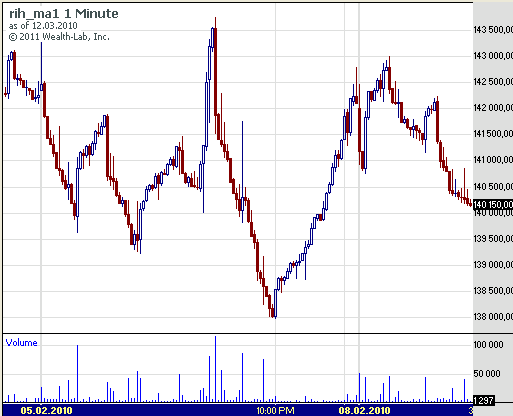Viewport: 513px width, 416px height.
Task: Click the chart title rih_ma1 1 Minute
Action: (64, 14)
